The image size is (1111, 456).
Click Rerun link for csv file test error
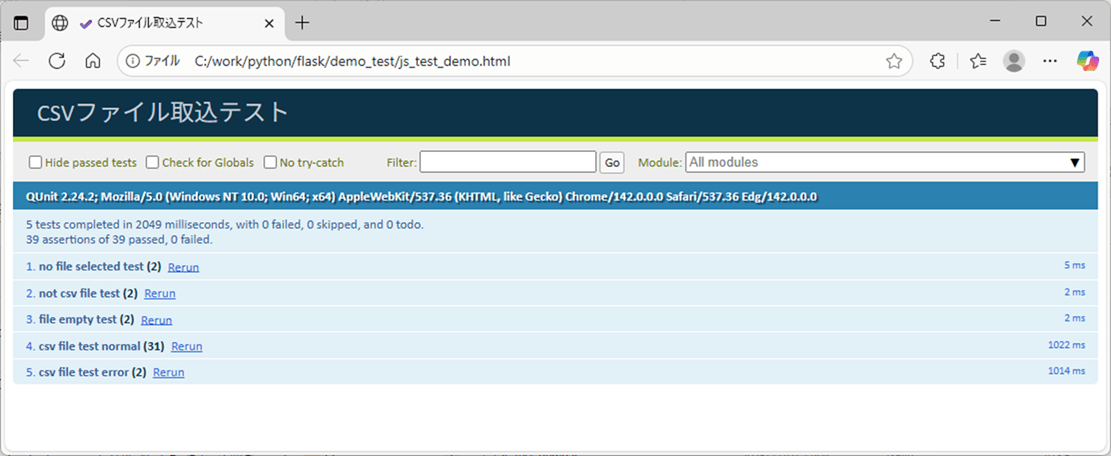tap(168, 372)
